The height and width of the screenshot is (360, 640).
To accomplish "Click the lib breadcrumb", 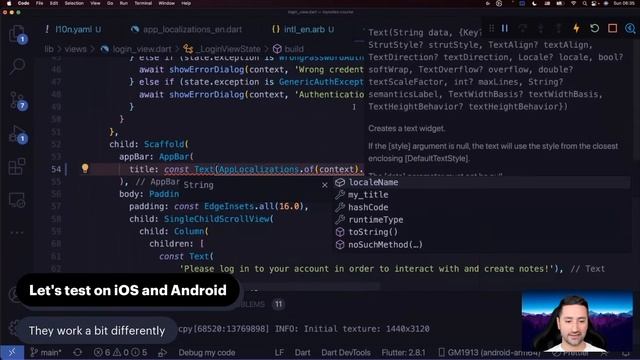I will [x=49, y=49].
